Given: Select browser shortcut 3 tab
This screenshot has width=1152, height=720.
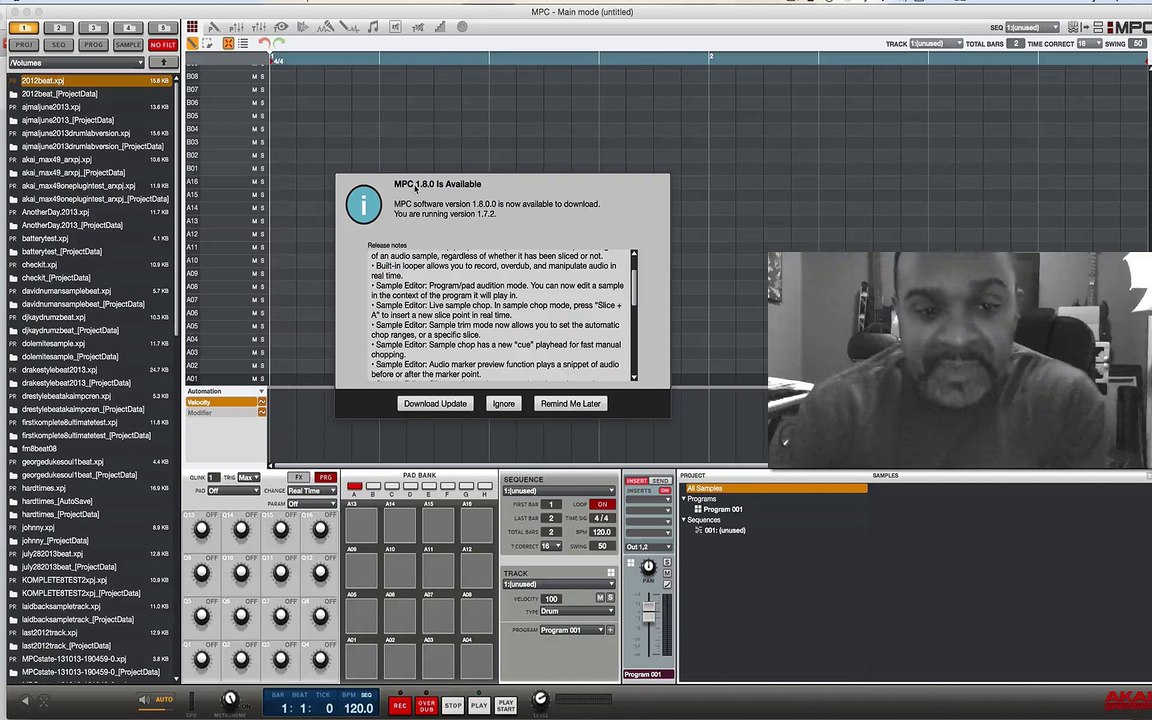Looking at the screenshot, I should point(93,28).
